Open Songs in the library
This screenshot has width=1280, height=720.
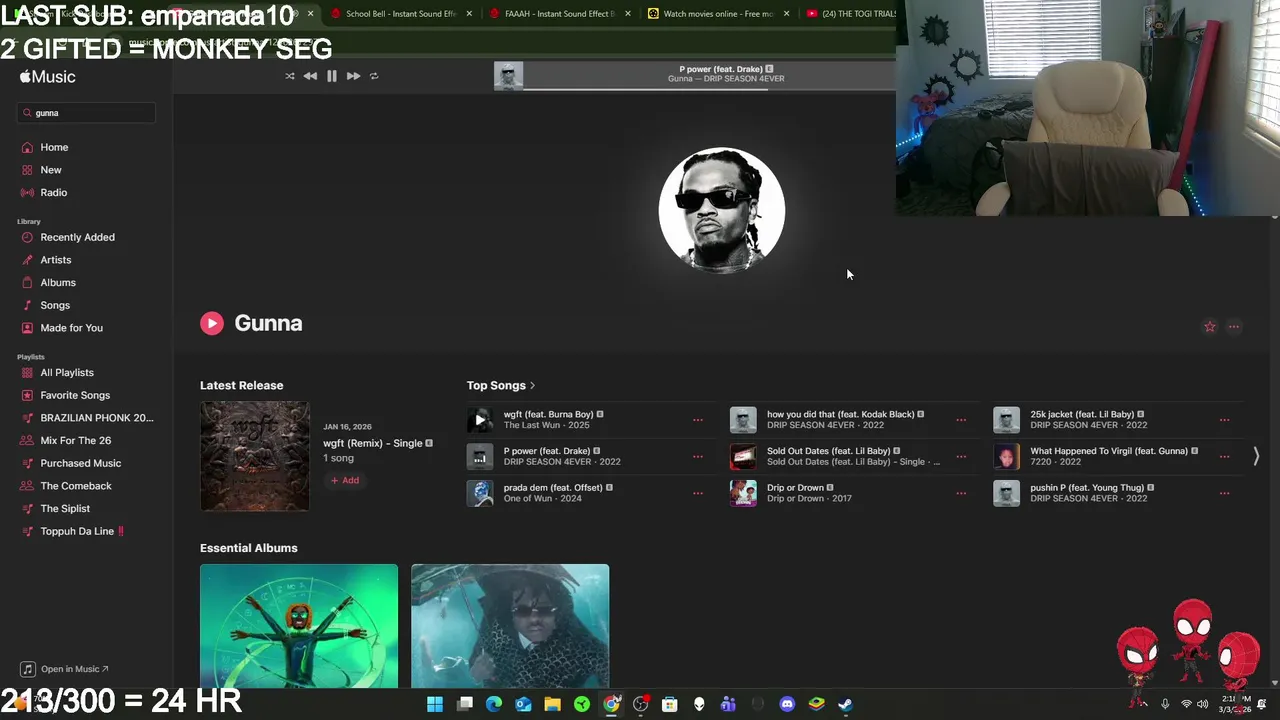(55, 305)
